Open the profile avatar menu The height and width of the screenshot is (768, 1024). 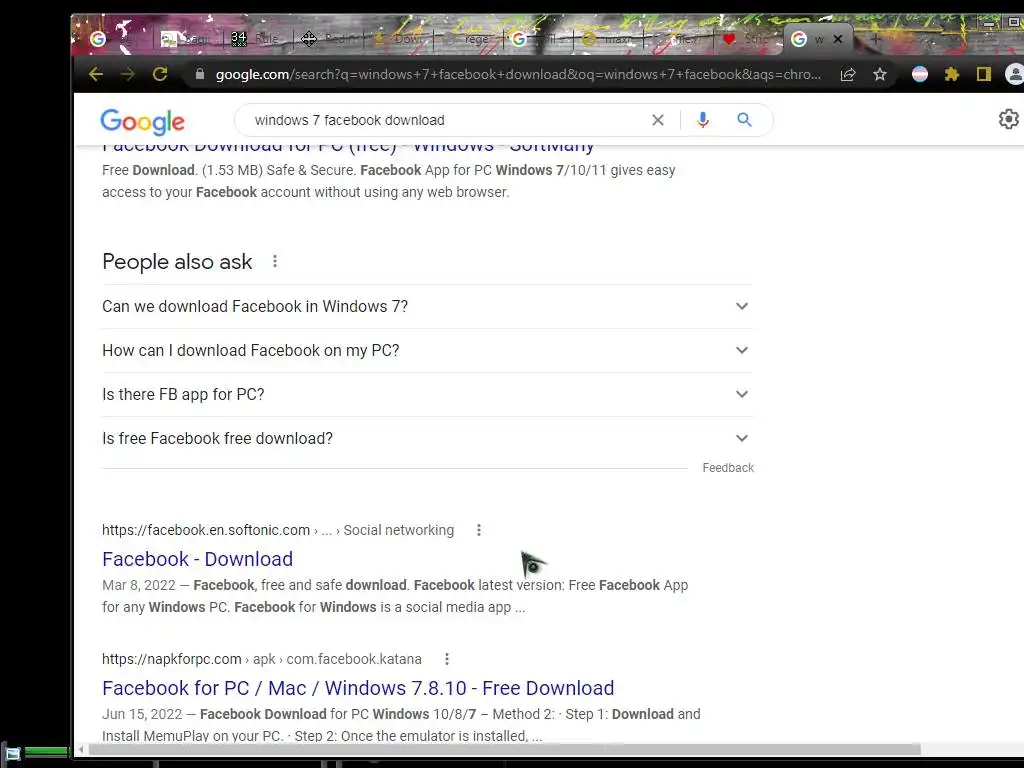(x=1015, y=74)
